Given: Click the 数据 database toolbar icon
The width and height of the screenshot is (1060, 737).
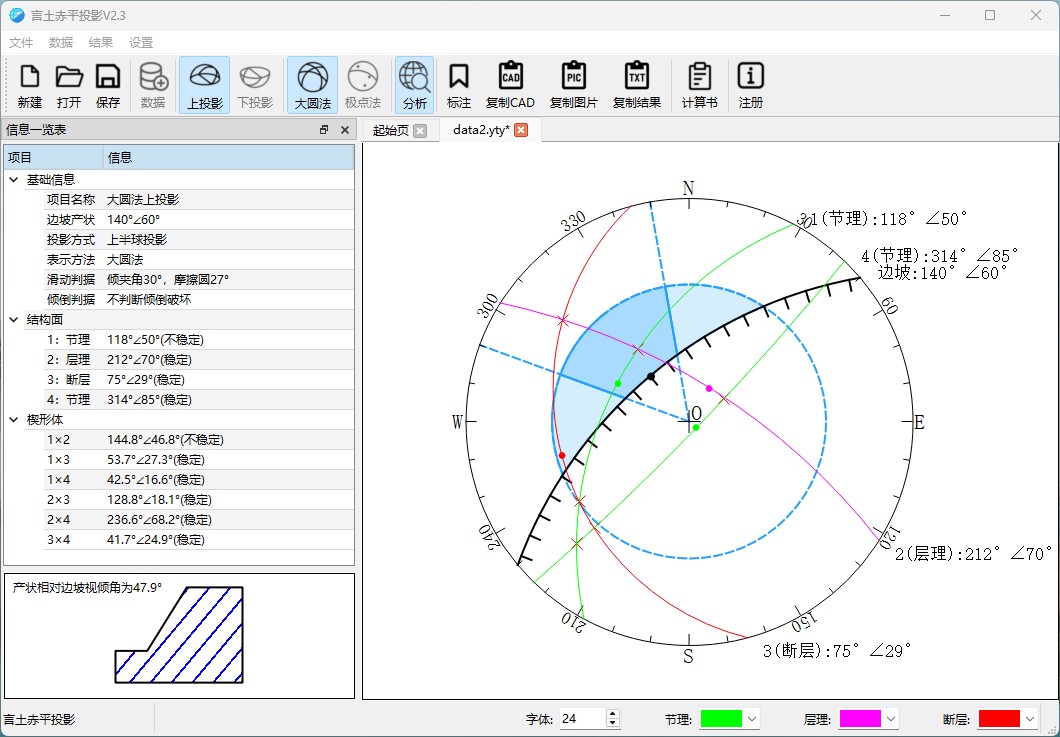Looking at the screenshot, I should (x=153, y=85).
